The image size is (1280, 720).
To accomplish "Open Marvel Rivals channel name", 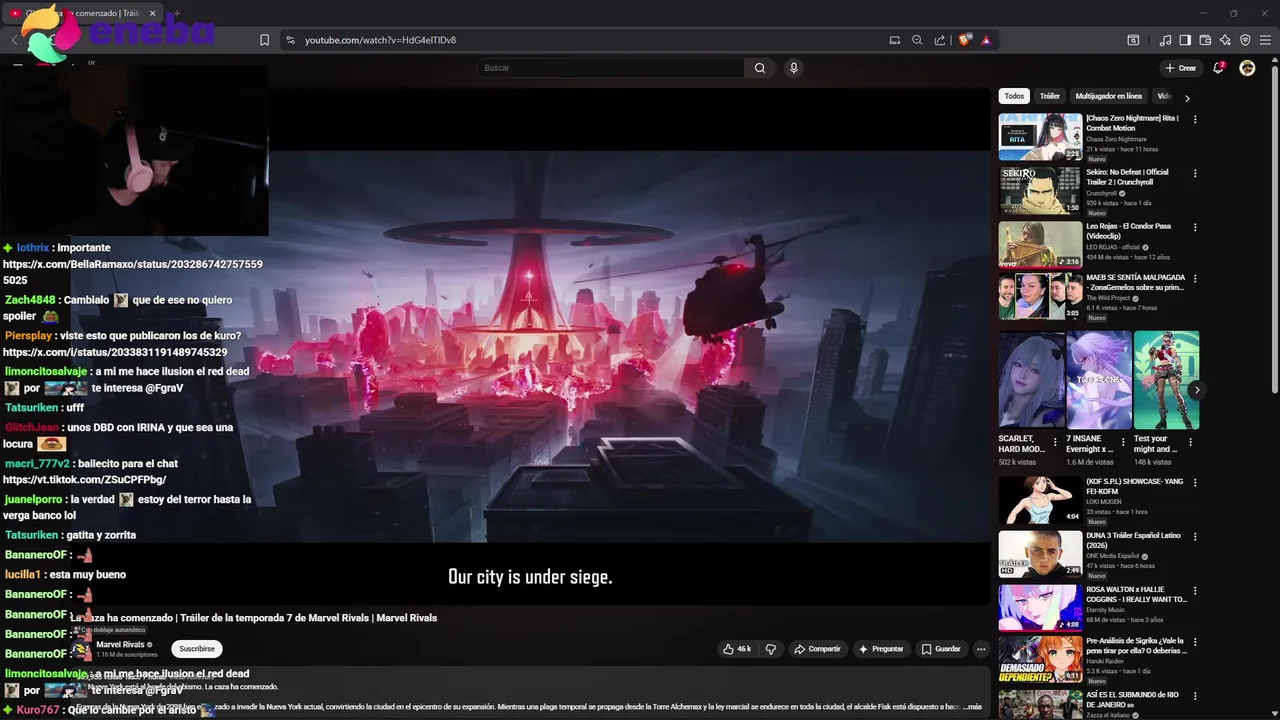I will click(x=120, y=645).
